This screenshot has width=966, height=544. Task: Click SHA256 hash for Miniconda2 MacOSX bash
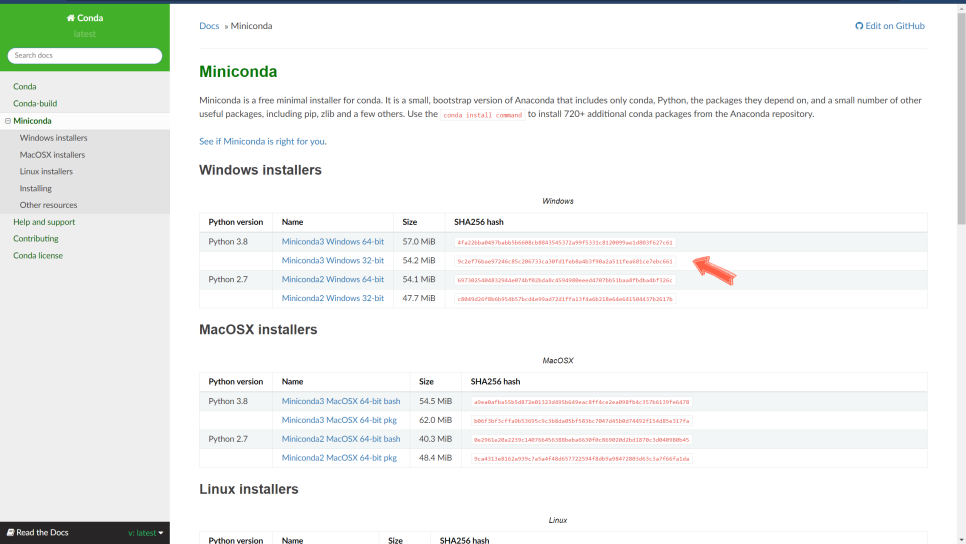click(582, 440)
